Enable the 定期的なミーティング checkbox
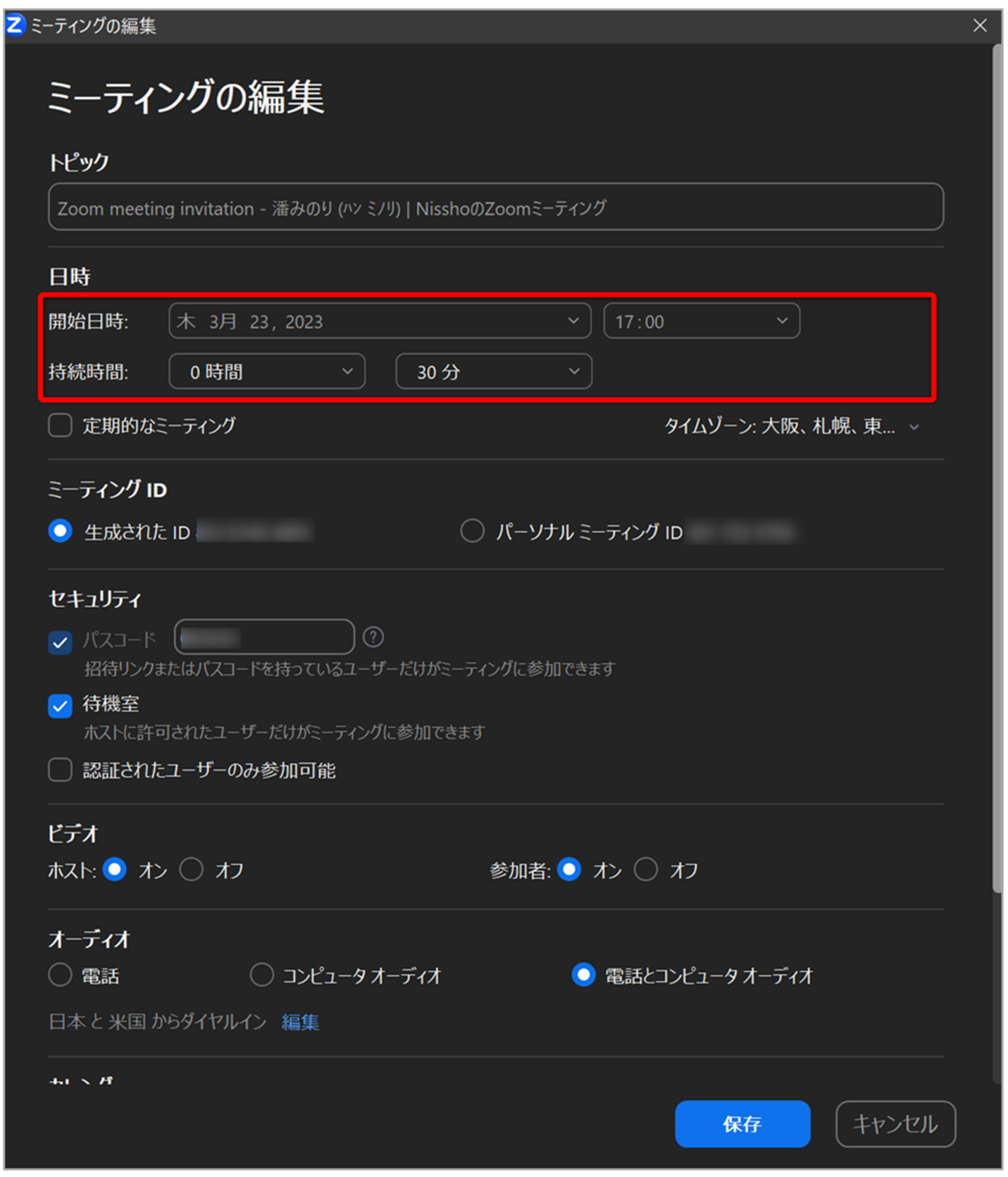This screenshot has height=1177, width=1008. click(x=61, y=425)
